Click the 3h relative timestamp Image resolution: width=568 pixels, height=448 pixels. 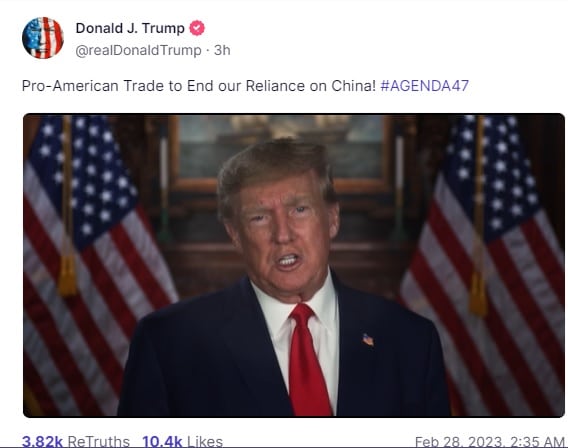click(222, 50)
